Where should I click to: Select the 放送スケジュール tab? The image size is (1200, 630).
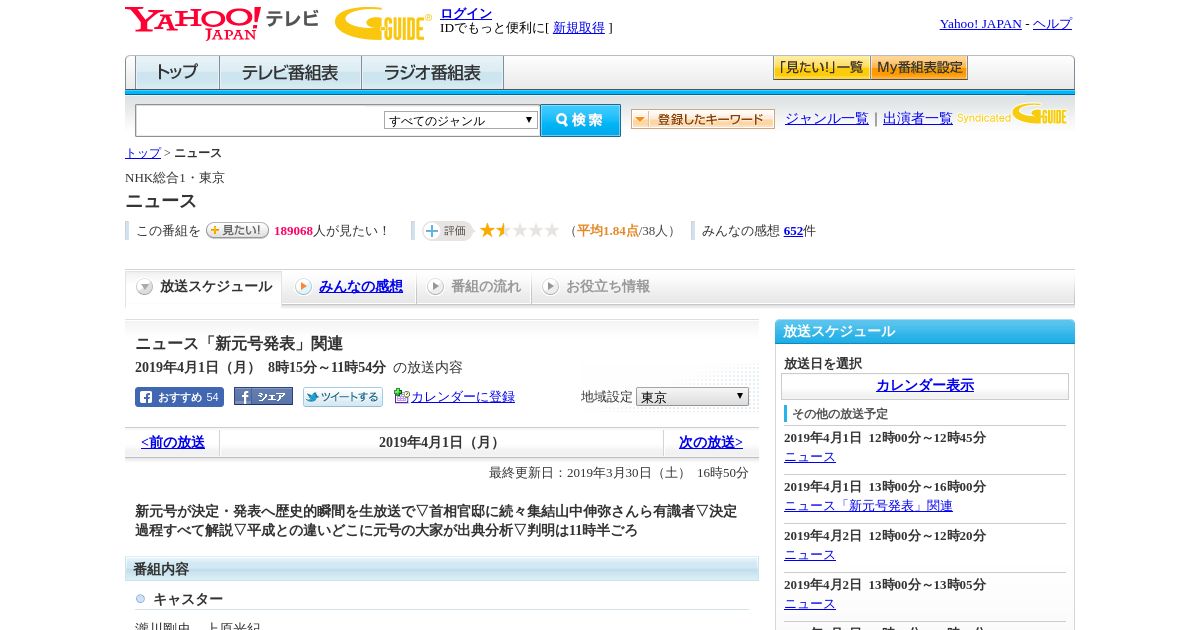pos(204,287)
